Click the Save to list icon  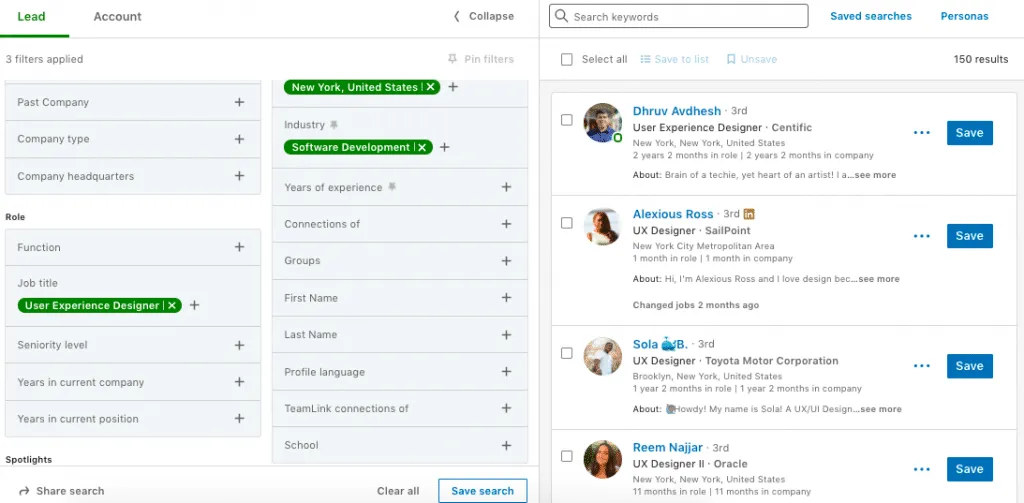point(645,59)
